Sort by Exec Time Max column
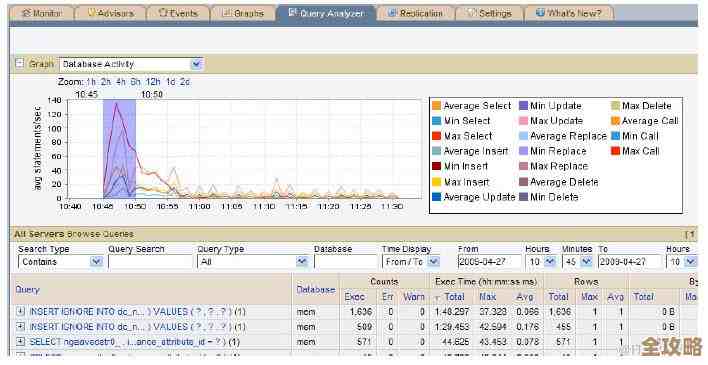Image resolution: width=708 pixels, height=365 pixels. 488,297
